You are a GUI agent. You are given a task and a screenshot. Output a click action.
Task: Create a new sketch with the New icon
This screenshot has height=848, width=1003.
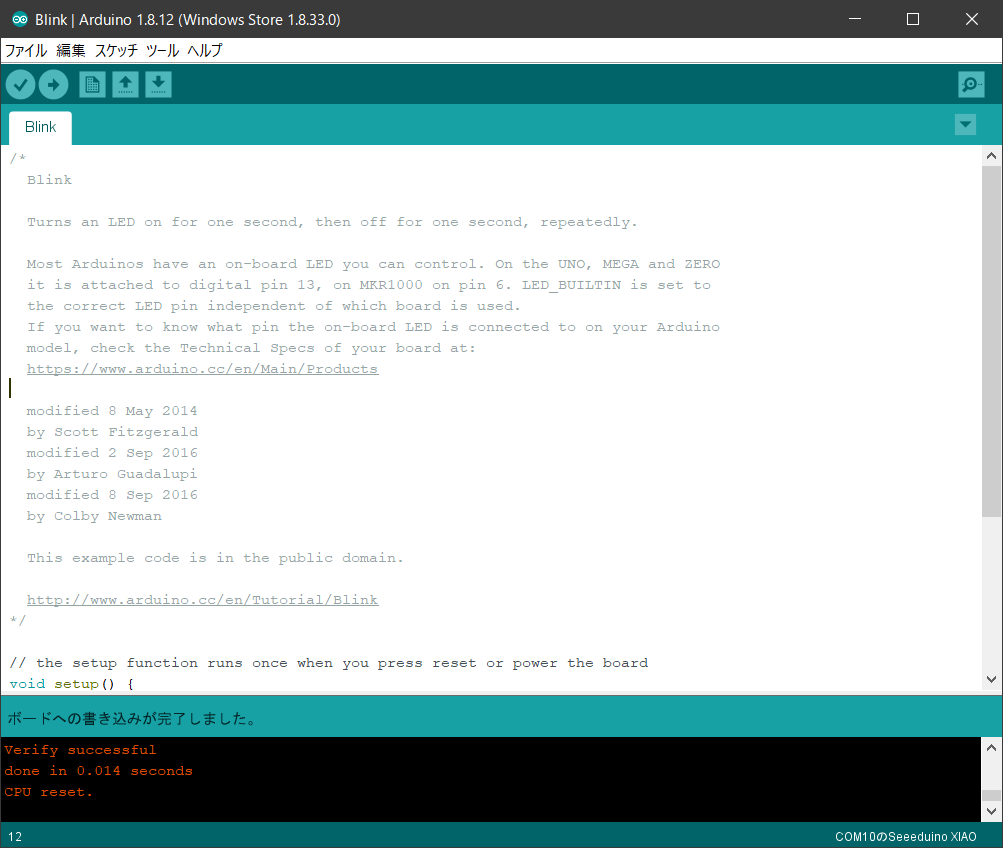click(x=92, y=84)
